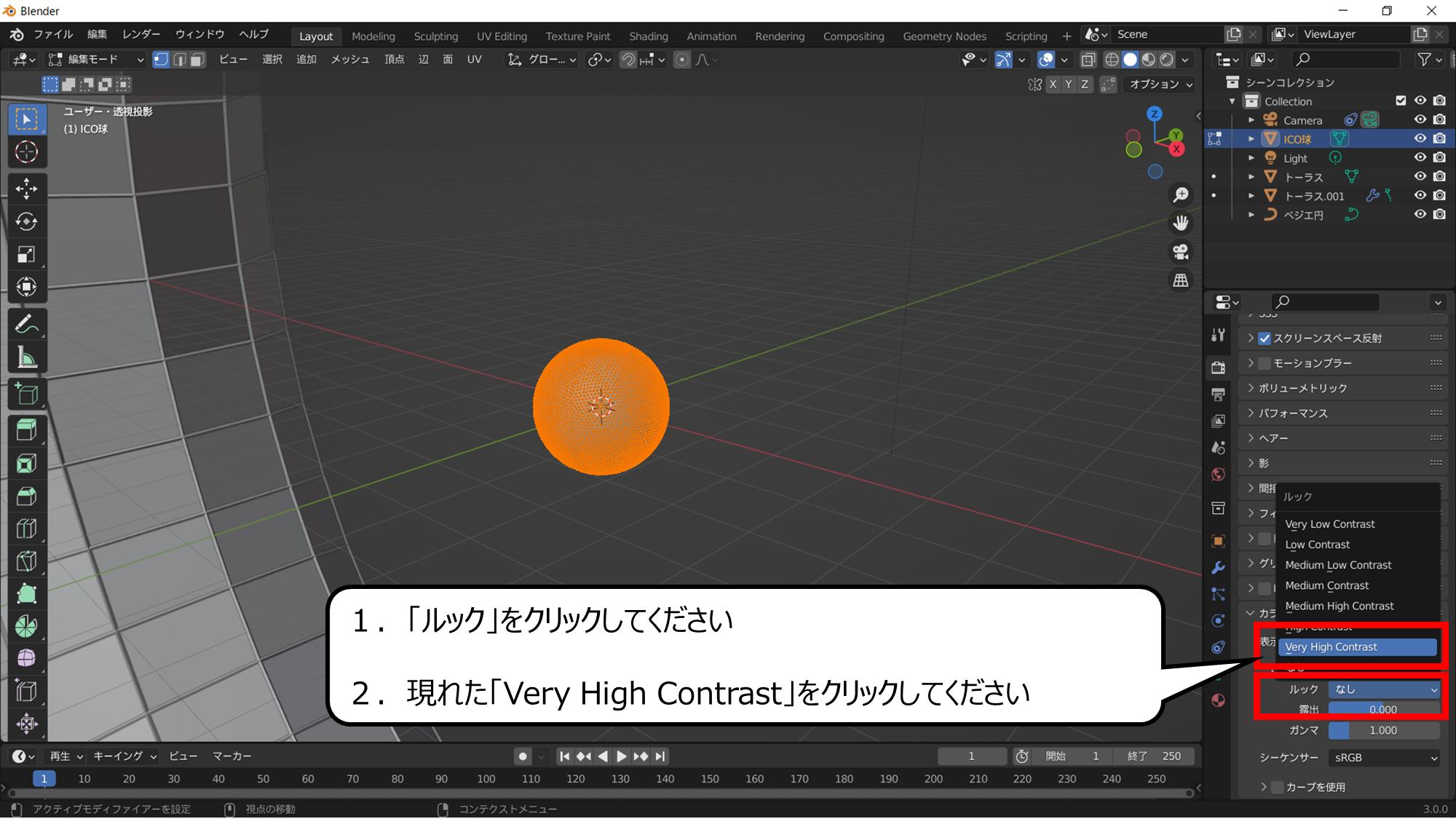The height and width of the screenshot is (819, 1456).
Task: Select the Spin tool
Action: tap(27, 626)
